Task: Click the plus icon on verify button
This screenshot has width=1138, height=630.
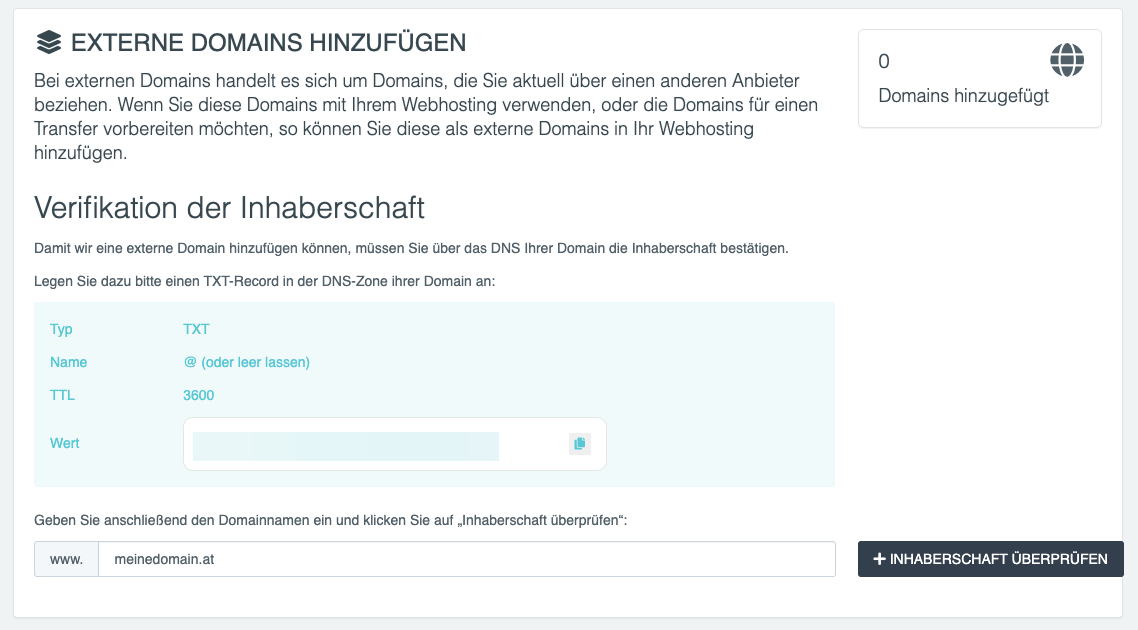Action: tap(880, 559)
